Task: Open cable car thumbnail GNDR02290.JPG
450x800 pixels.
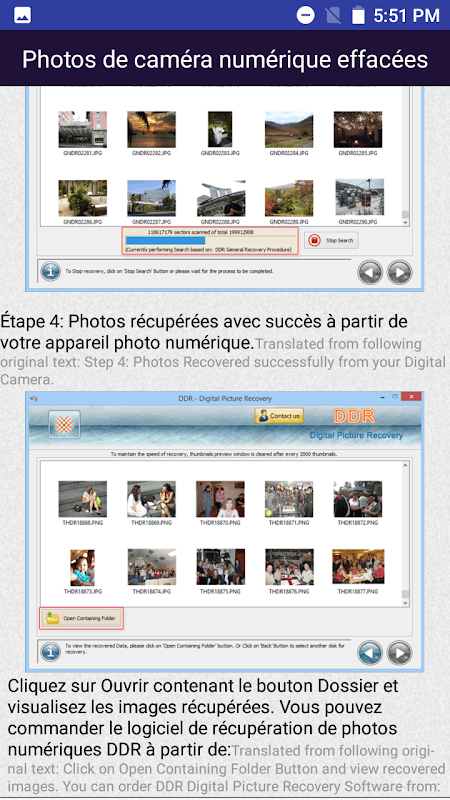Action: 359,198
